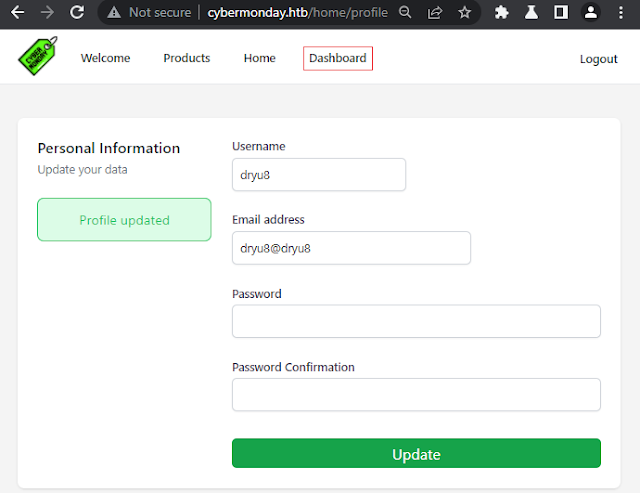Click the share page icon
The width and height of the screenshot is (640, 493).
coord(435,13)
